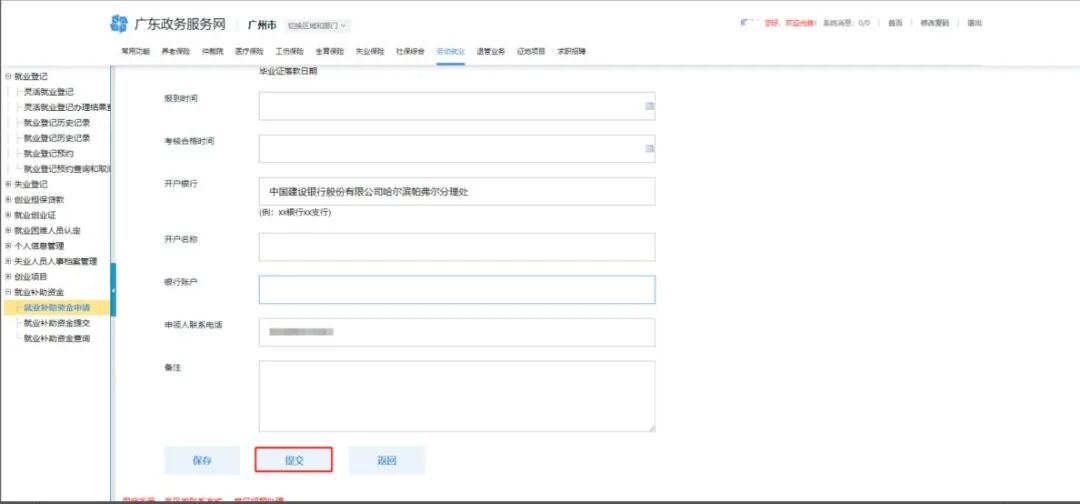1080x504 pixels.
Task: Focus the 考核合格时间 date field
Action: coord(457,149)
